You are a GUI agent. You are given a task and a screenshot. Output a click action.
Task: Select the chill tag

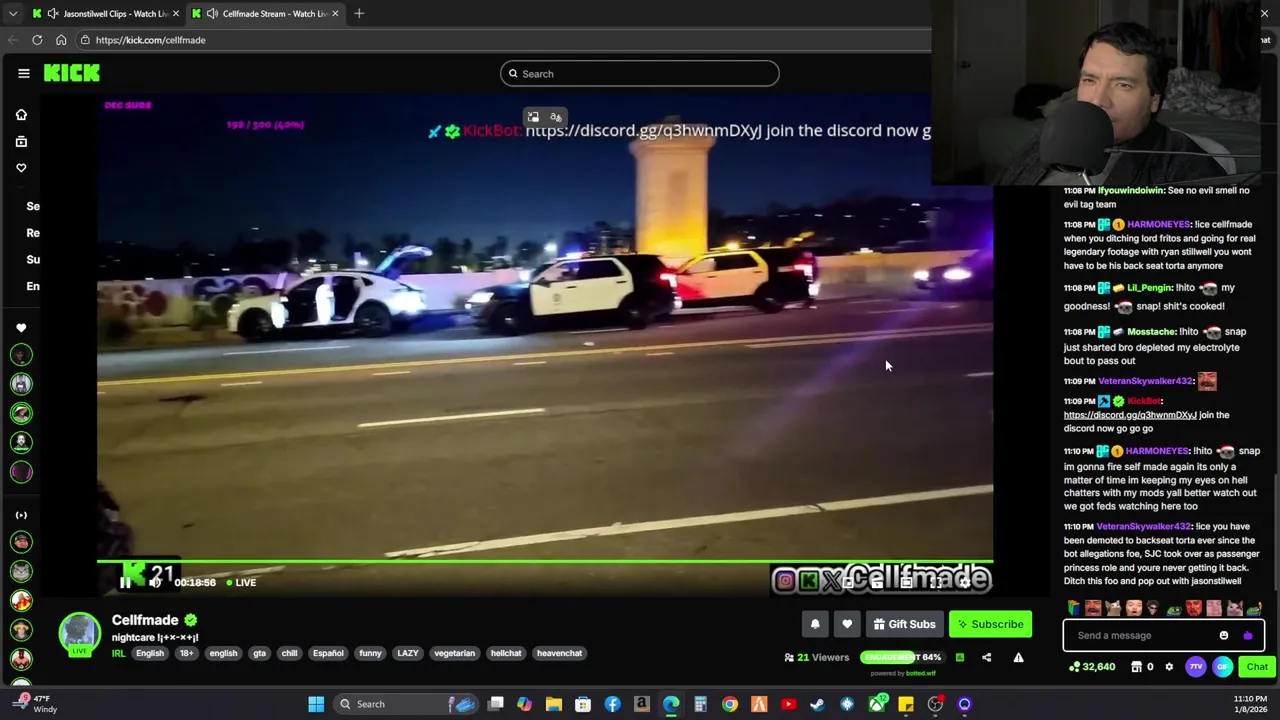289,653
